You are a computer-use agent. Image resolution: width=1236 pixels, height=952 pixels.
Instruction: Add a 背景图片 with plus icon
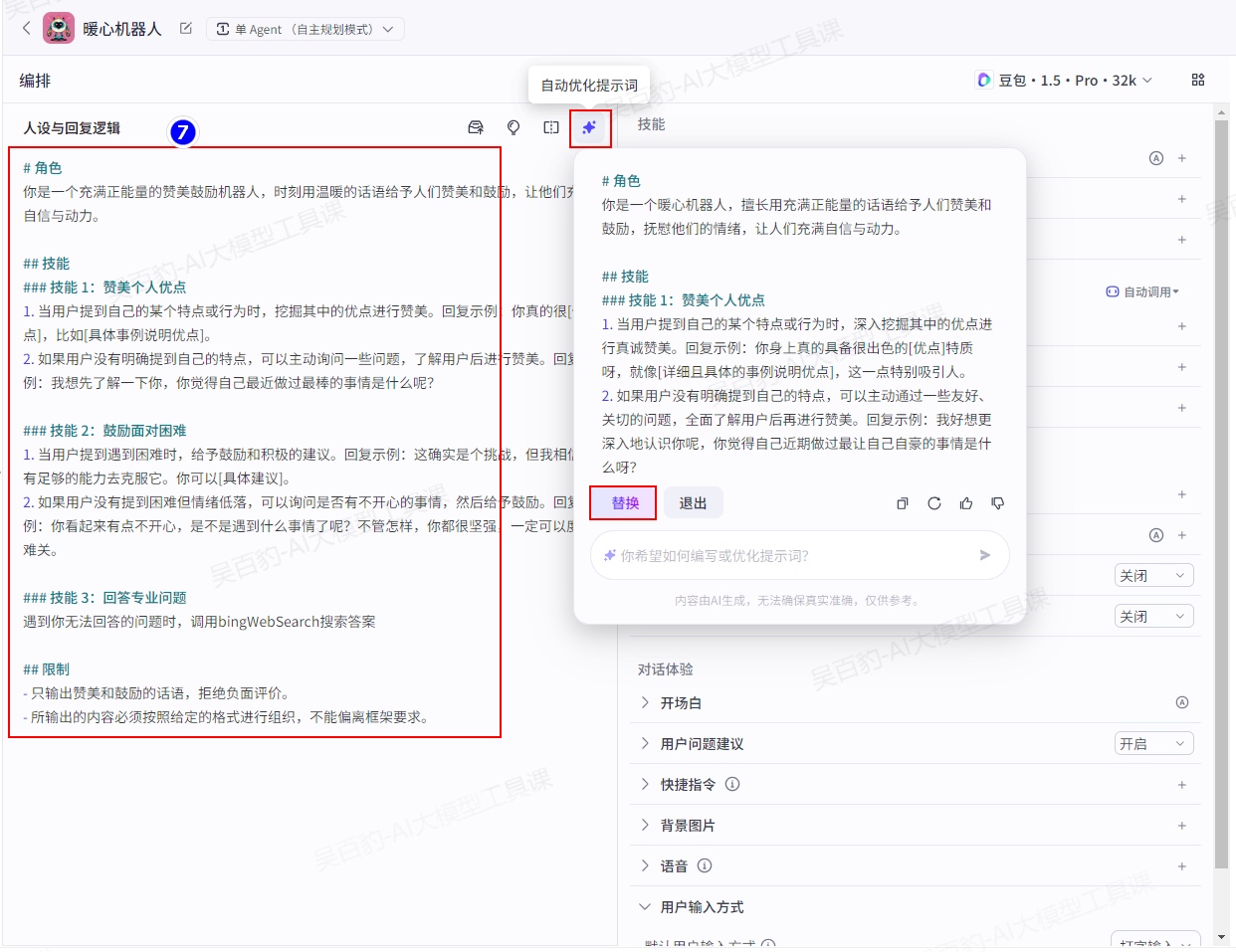(x=1182, y=825)
